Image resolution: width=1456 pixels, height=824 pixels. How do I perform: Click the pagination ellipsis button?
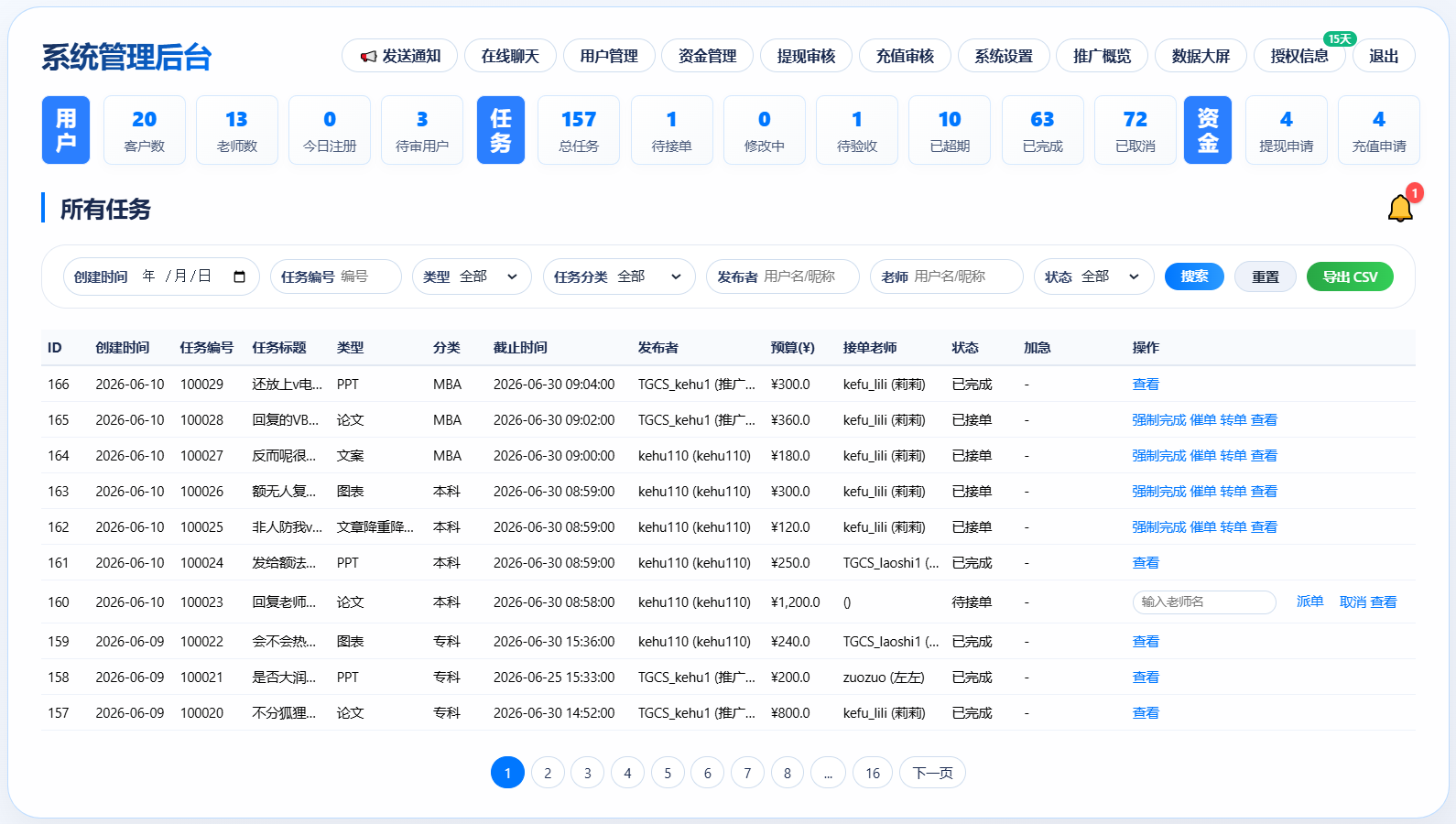tap(828, 773)
